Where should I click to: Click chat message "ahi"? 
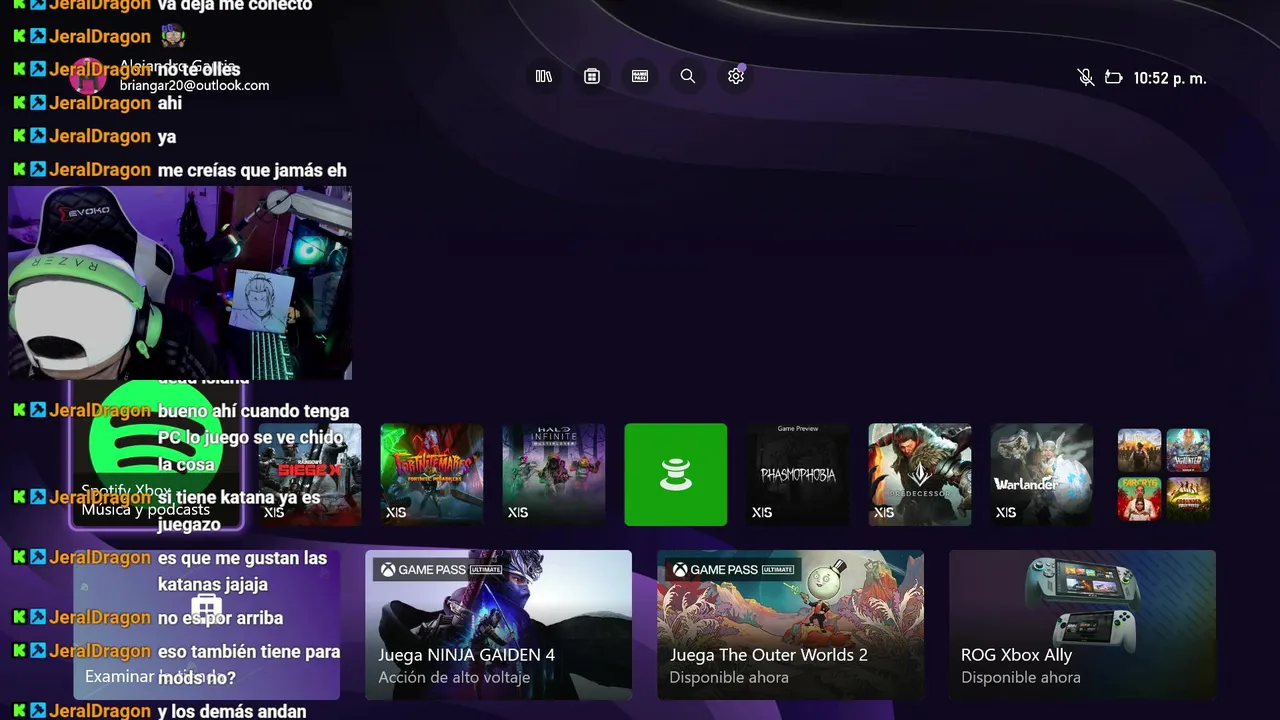(x=170, y=103)
